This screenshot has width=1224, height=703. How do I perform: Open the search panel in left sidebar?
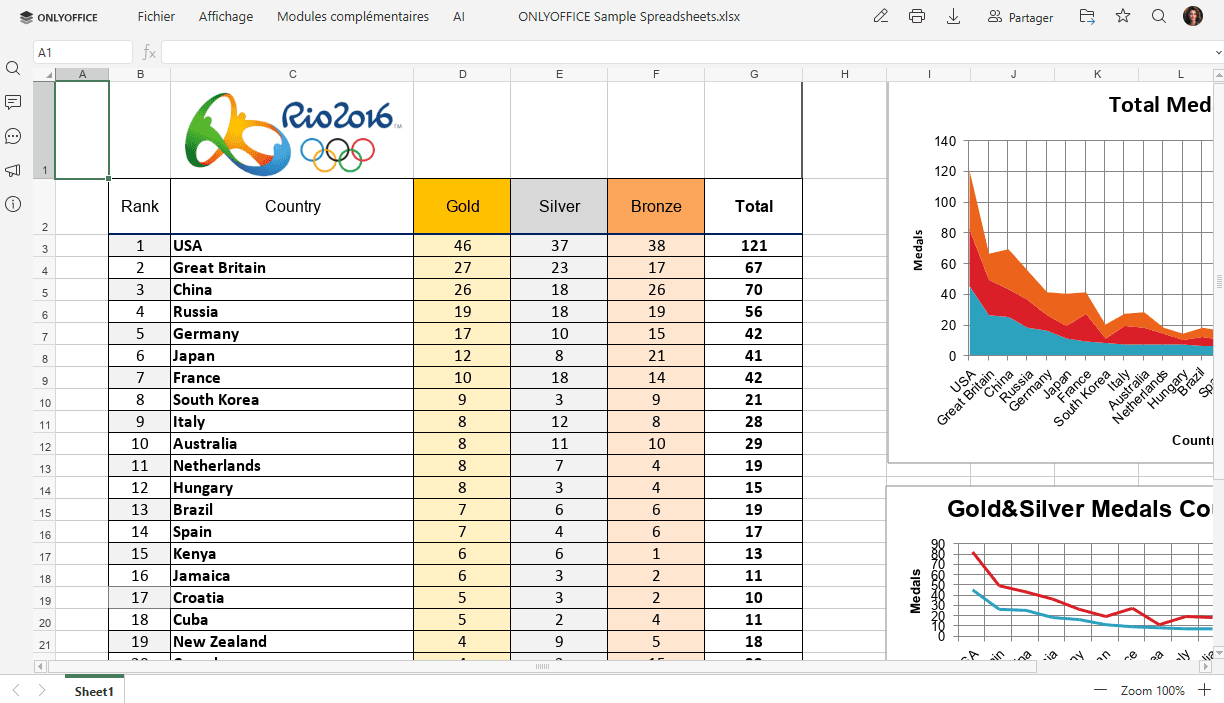pyautogui.click(x=13, y=68)
